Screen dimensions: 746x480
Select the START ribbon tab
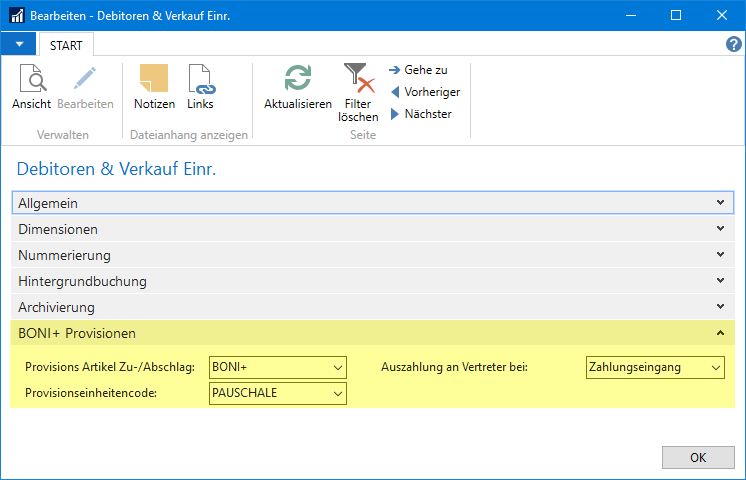coord(67,45)
